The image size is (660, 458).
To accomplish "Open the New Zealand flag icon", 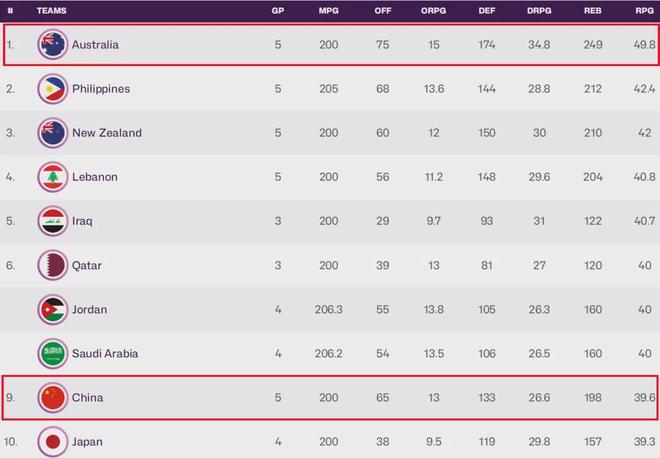I will (x=53, y=133).
